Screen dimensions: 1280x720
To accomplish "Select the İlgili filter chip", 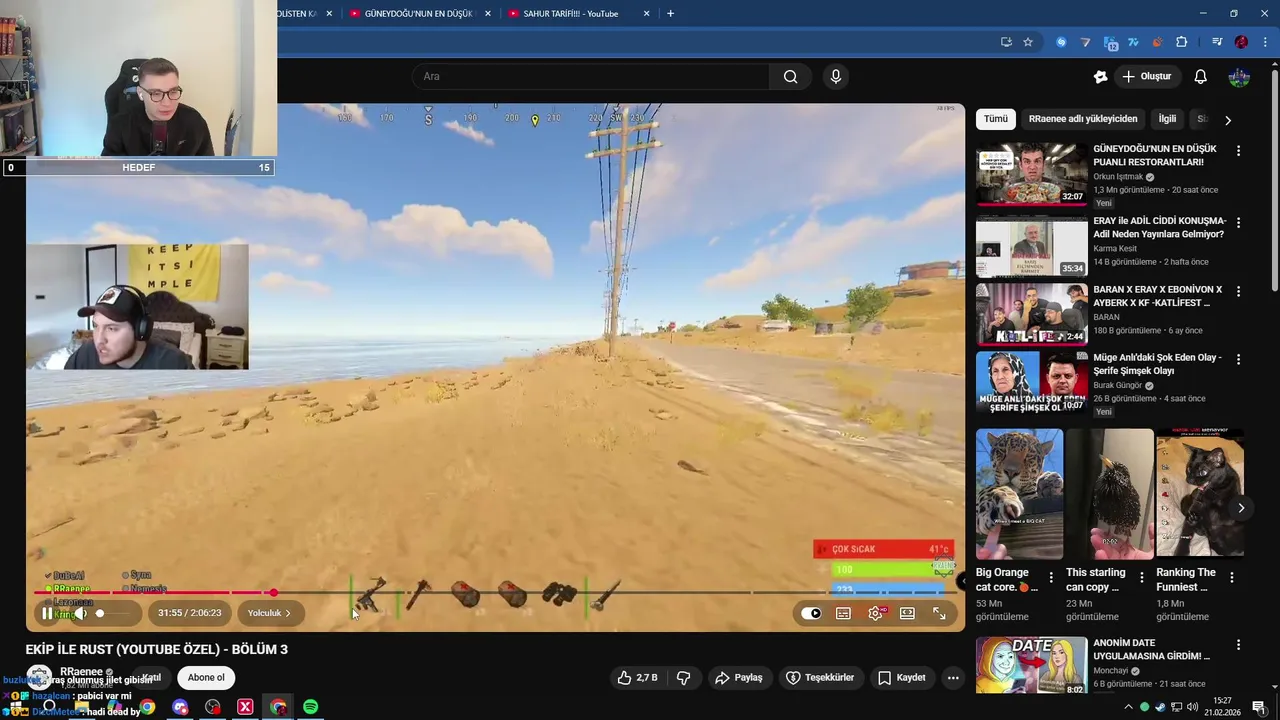I will point(1167,119).
